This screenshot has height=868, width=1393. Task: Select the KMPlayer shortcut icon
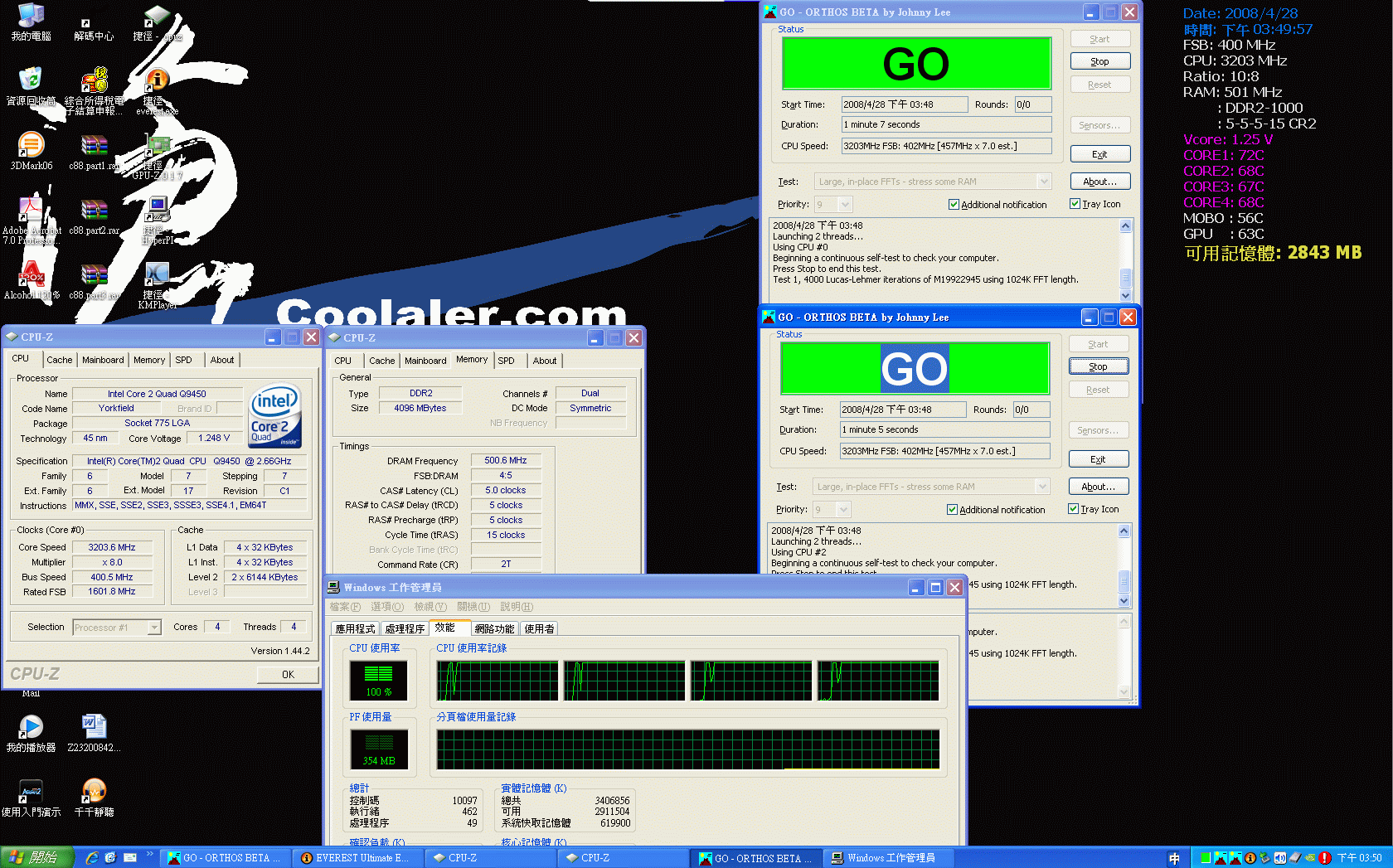[x=157, y=285]
